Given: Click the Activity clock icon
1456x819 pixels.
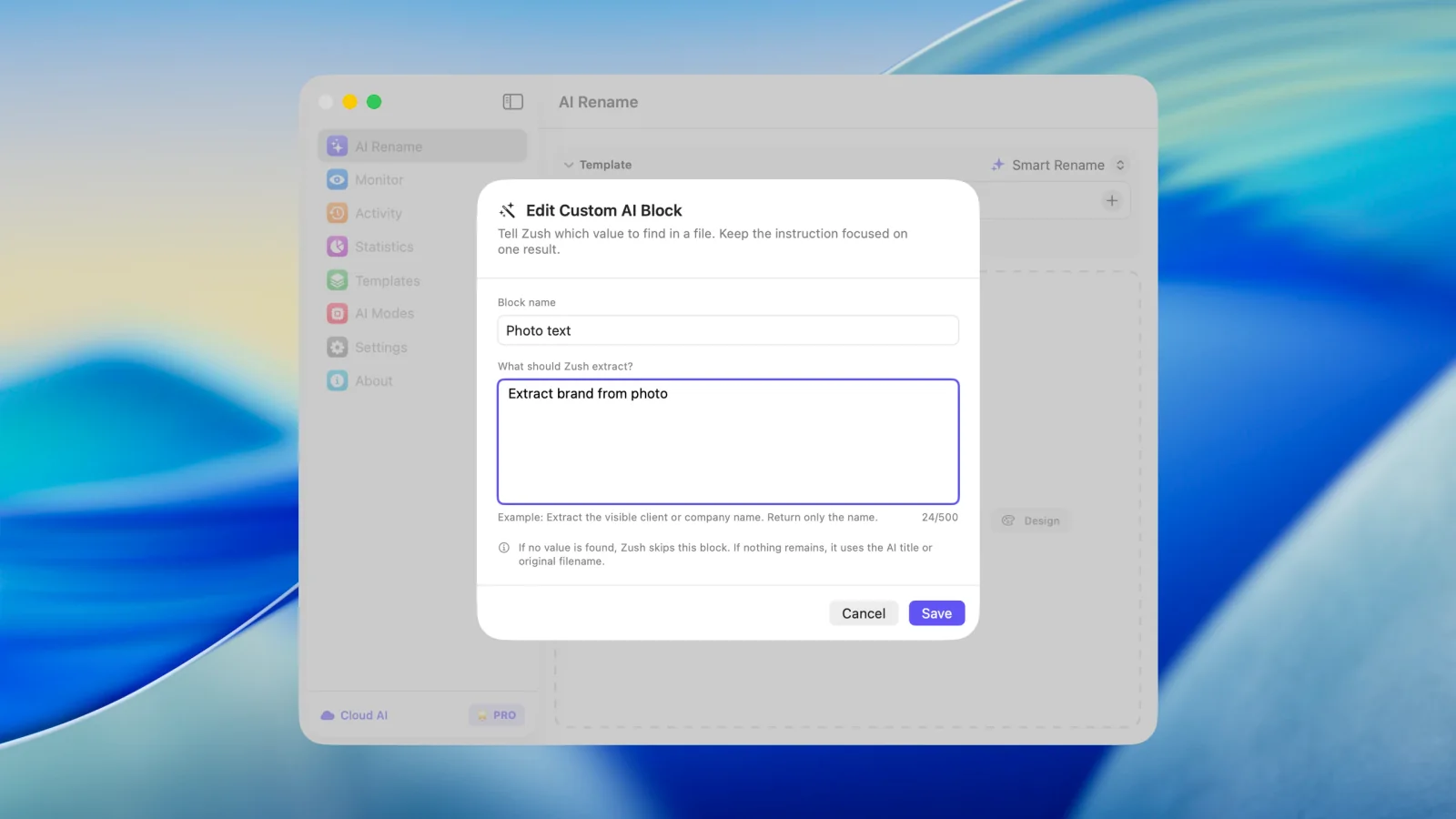Looking at the screenshot, I should point(338,213).
